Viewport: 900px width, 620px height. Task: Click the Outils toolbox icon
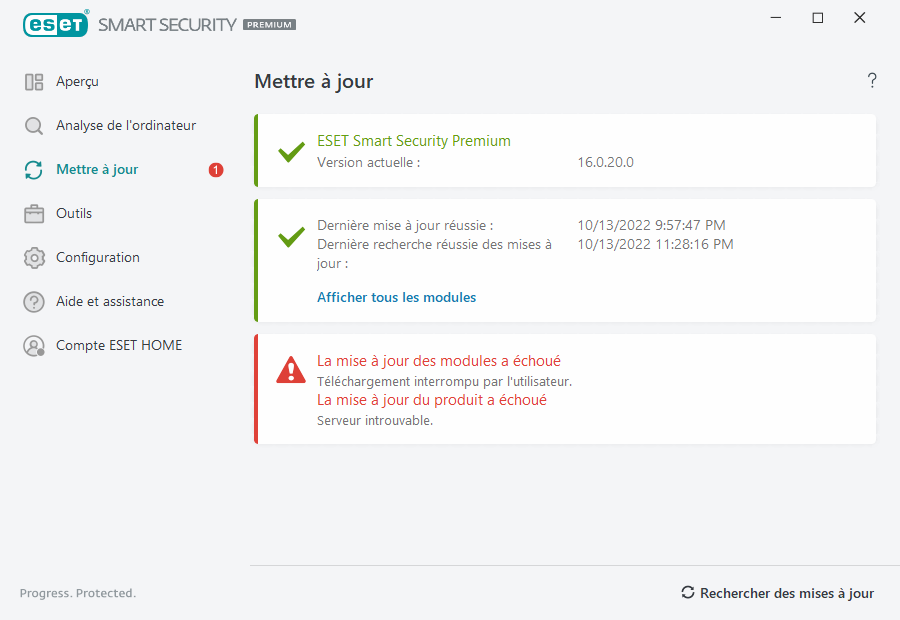[34, 214]
